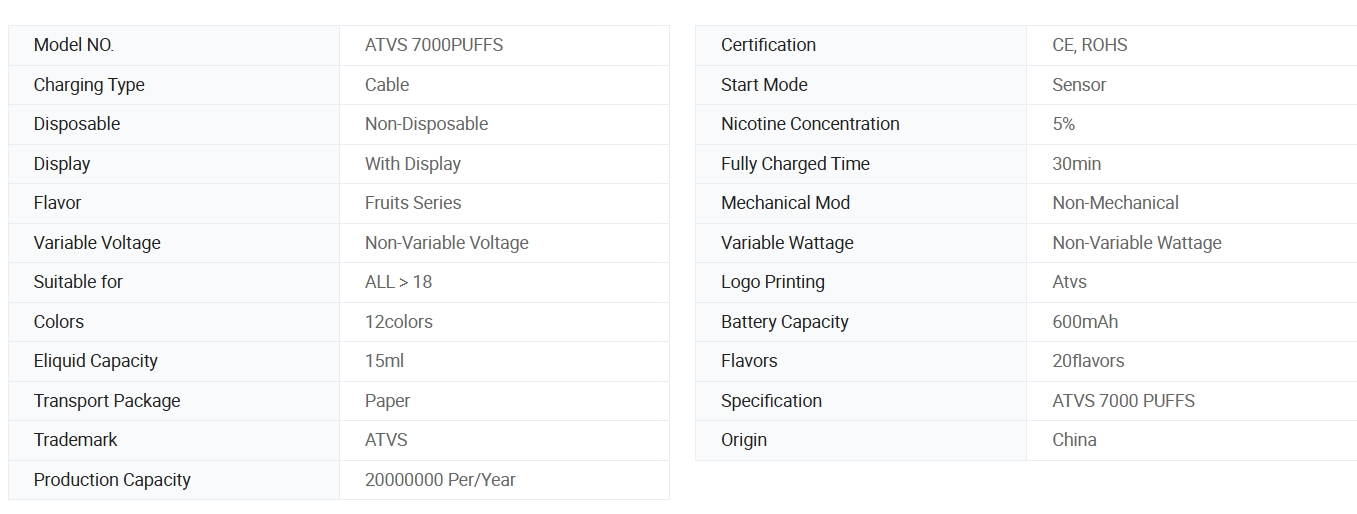Image resolution: width=1357 pixels, height=514 pixels.
Task: Click the Charging Type label
Action: tap(89, 85)
